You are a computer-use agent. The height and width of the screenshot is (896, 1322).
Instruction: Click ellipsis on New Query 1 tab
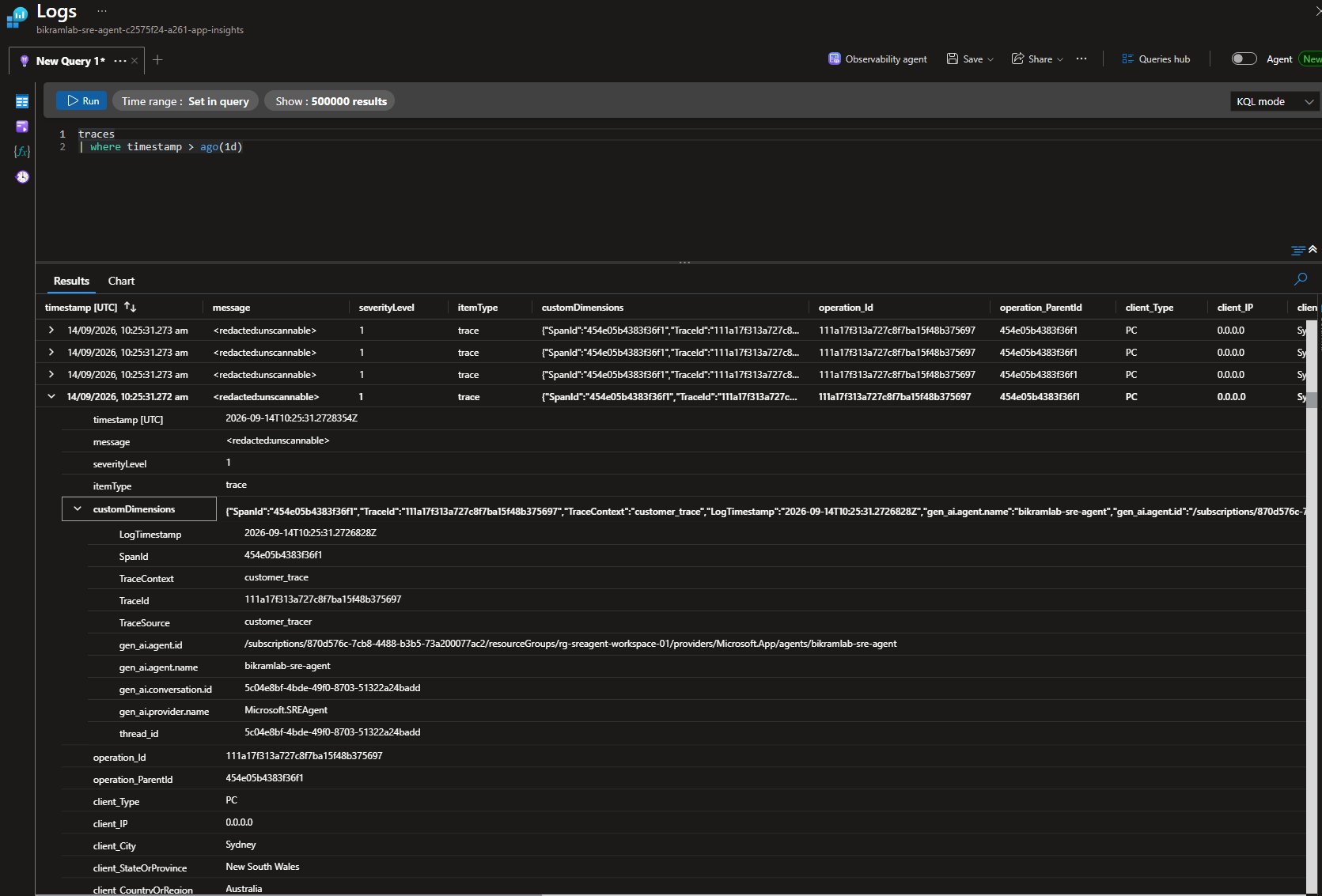pos(120,61)
